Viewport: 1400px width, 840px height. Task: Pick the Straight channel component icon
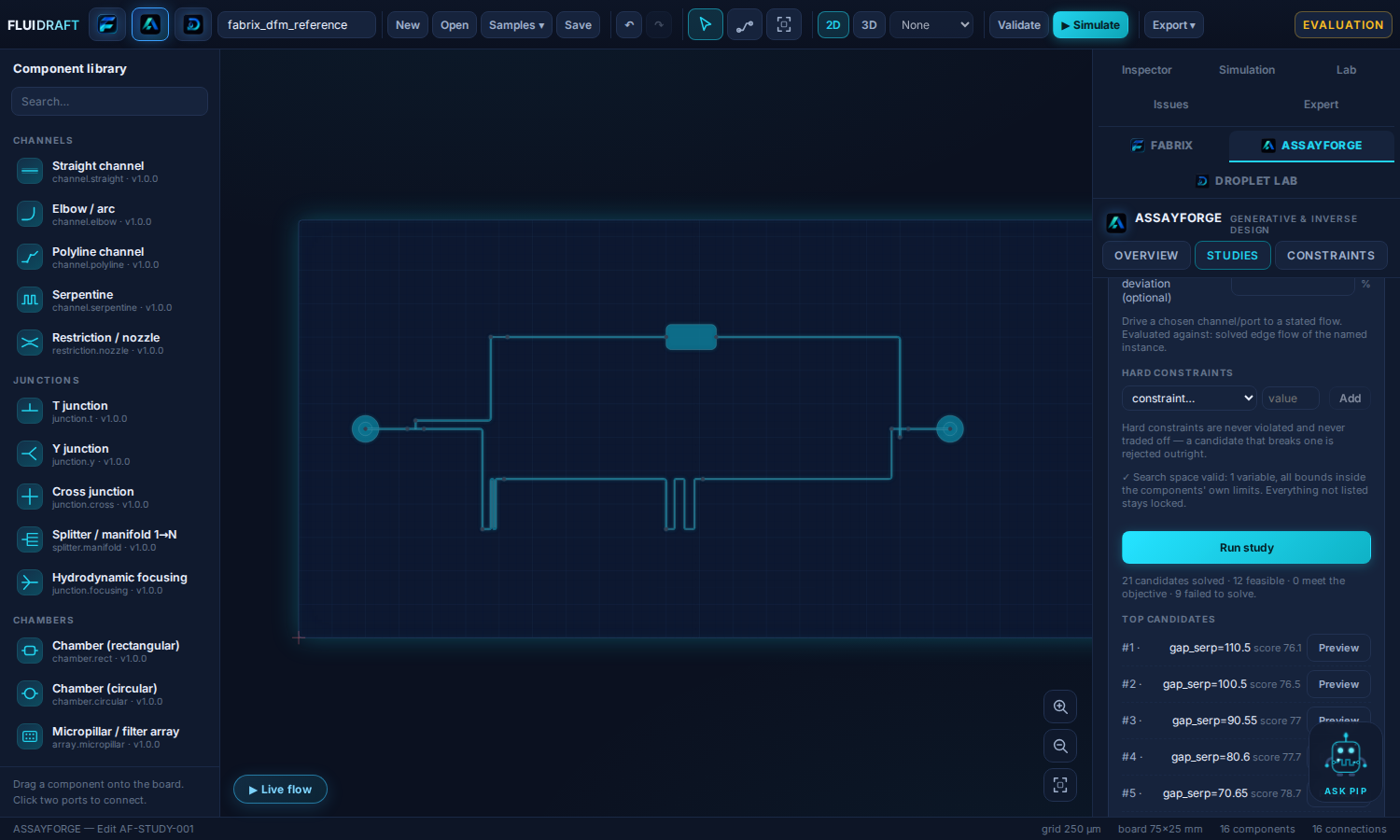tap(30, 171)
